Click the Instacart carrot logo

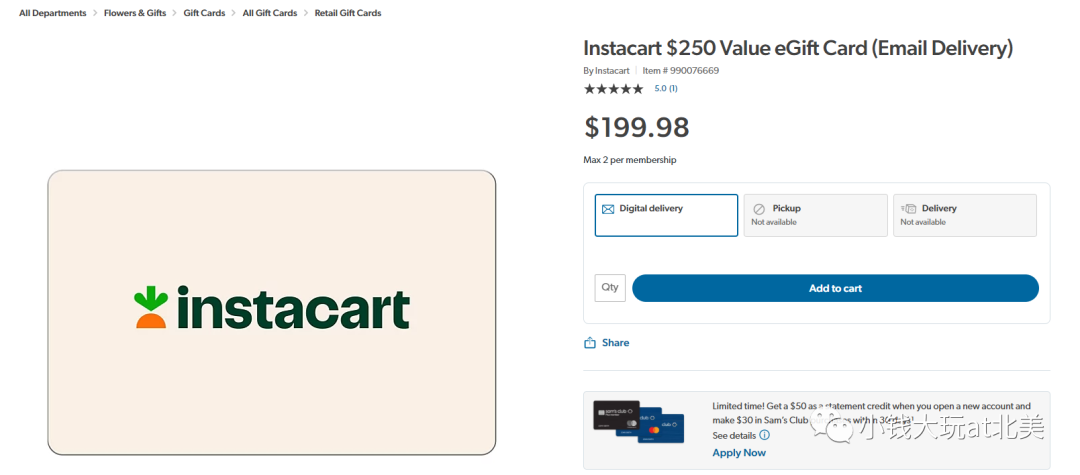point(151,307)
